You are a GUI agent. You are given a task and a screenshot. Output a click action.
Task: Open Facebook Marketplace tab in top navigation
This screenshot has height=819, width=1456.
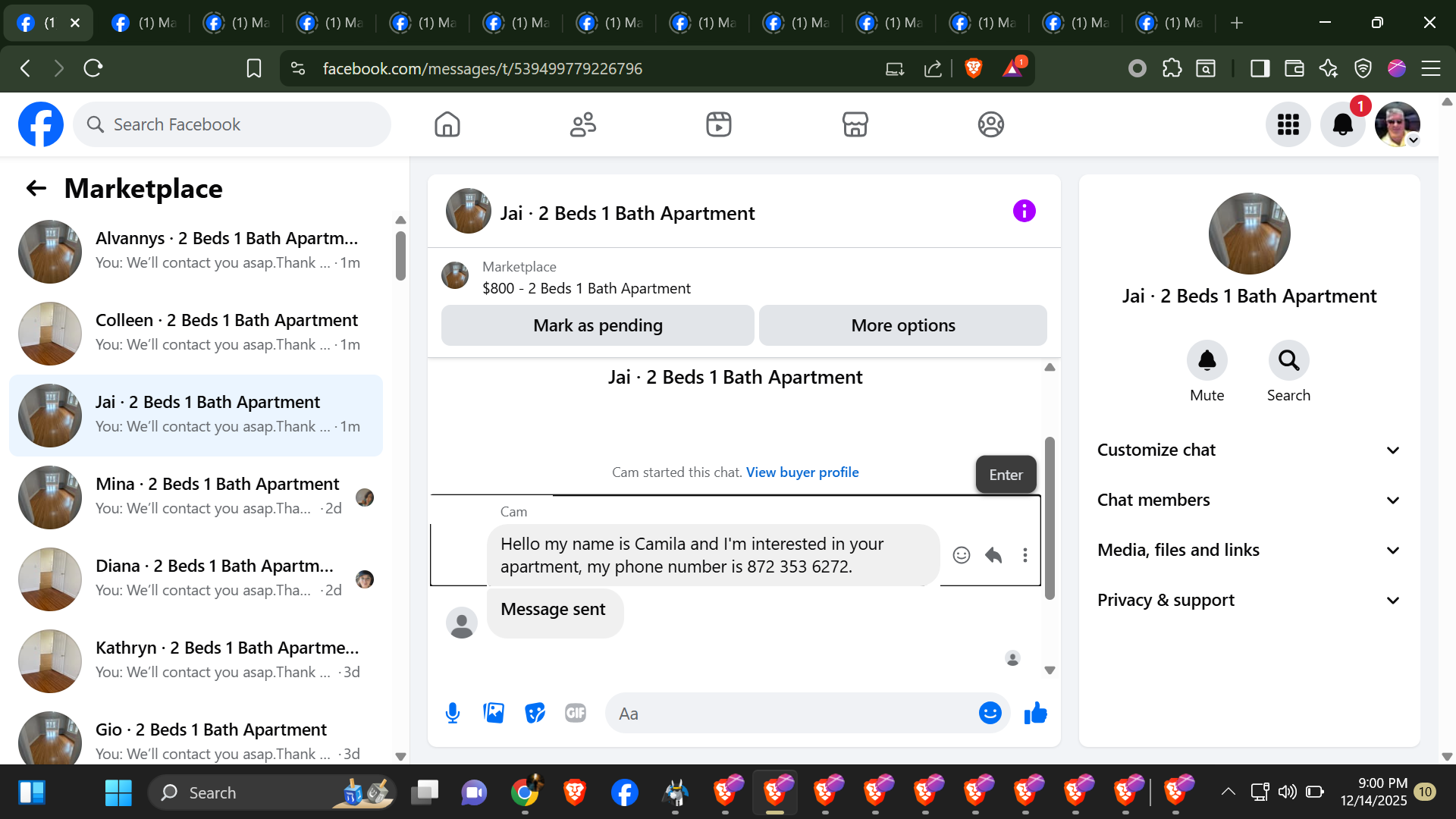point(855,124)
